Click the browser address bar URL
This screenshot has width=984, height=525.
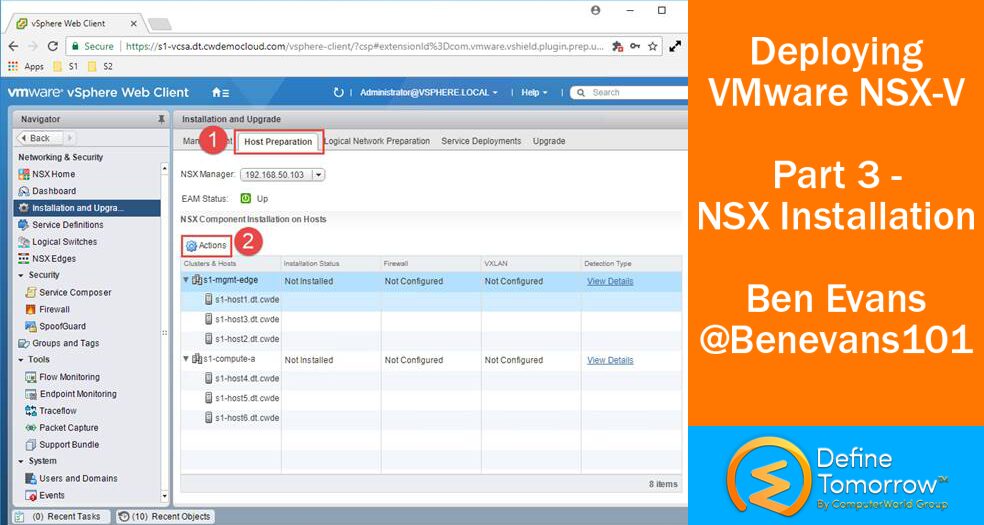click(364, 46)
